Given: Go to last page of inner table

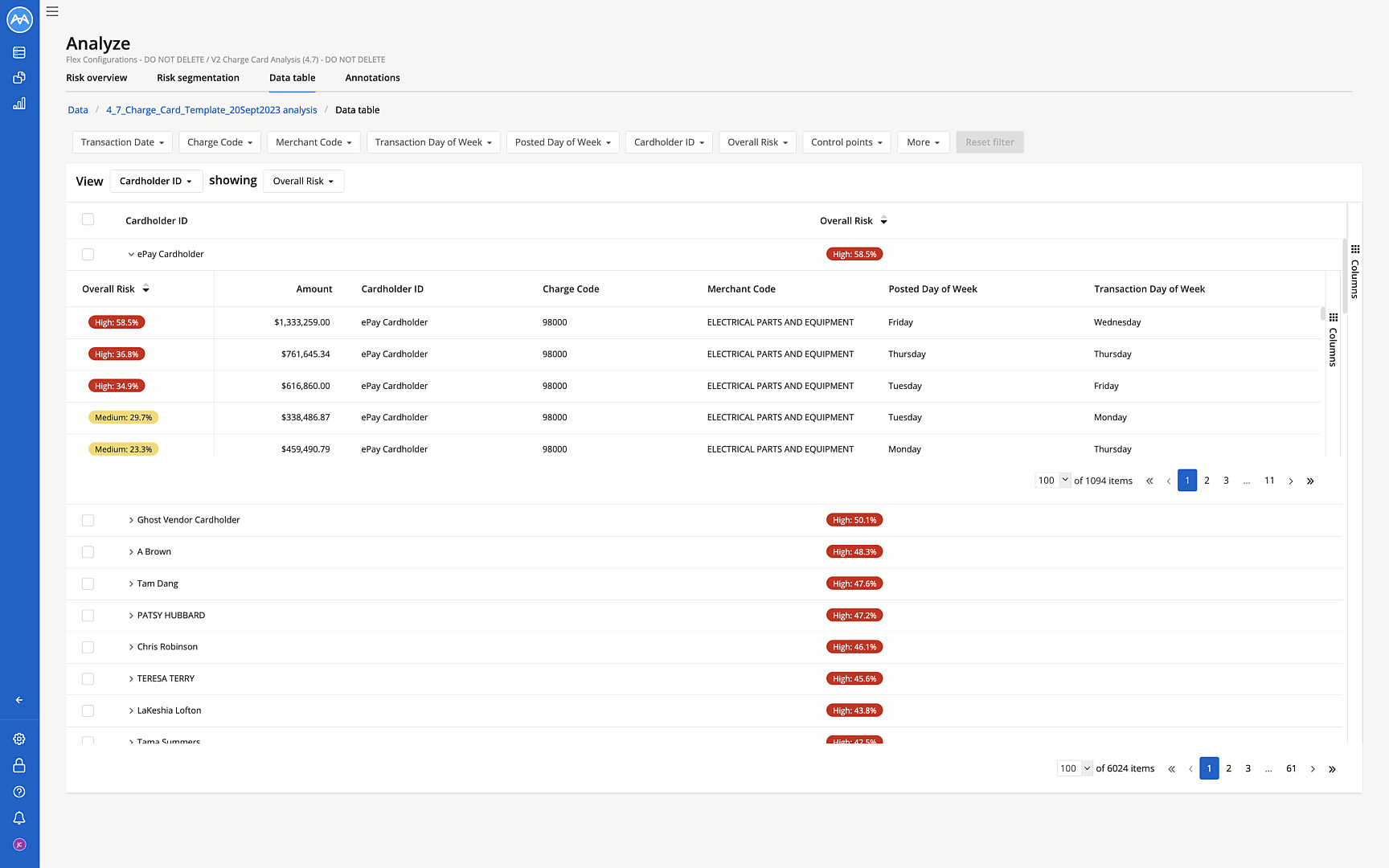Looking at the screenshot, I should (1310, 481).
